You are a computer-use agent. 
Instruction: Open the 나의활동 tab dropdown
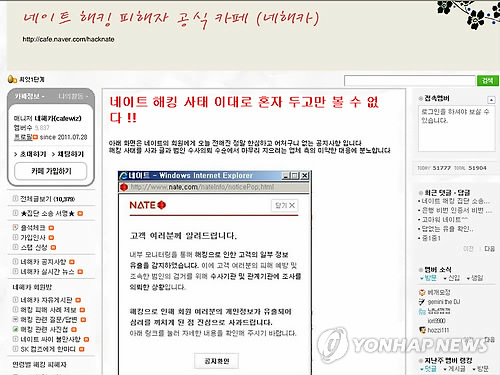coord(73,96)
